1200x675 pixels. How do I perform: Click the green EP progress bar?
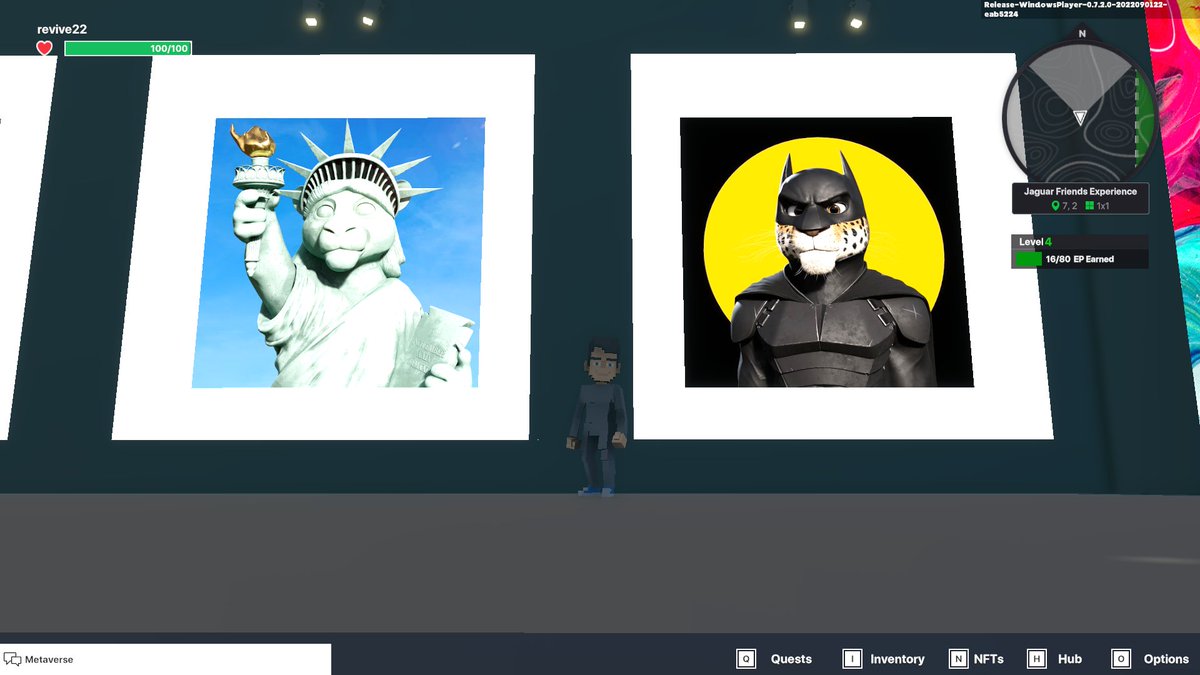(1028, 259)
